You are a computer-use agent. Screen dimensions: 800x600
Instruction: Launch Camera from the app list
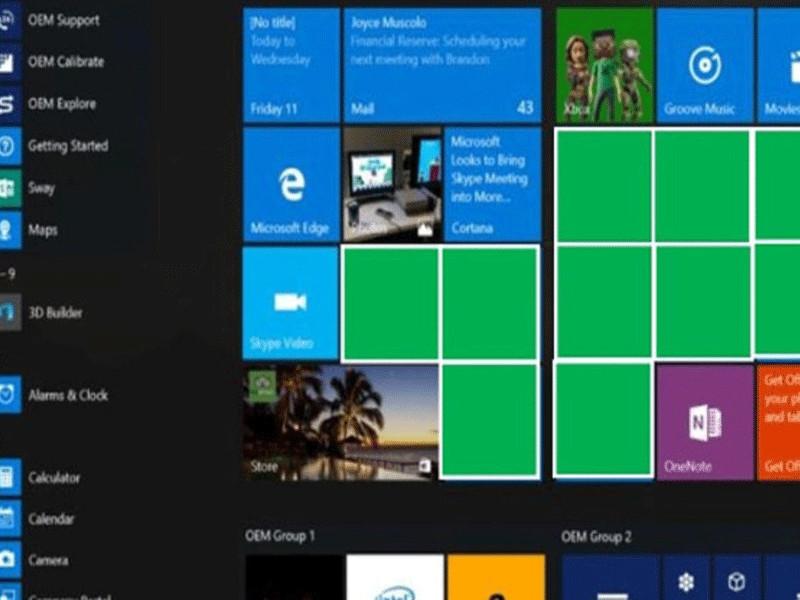click(34, 560)
